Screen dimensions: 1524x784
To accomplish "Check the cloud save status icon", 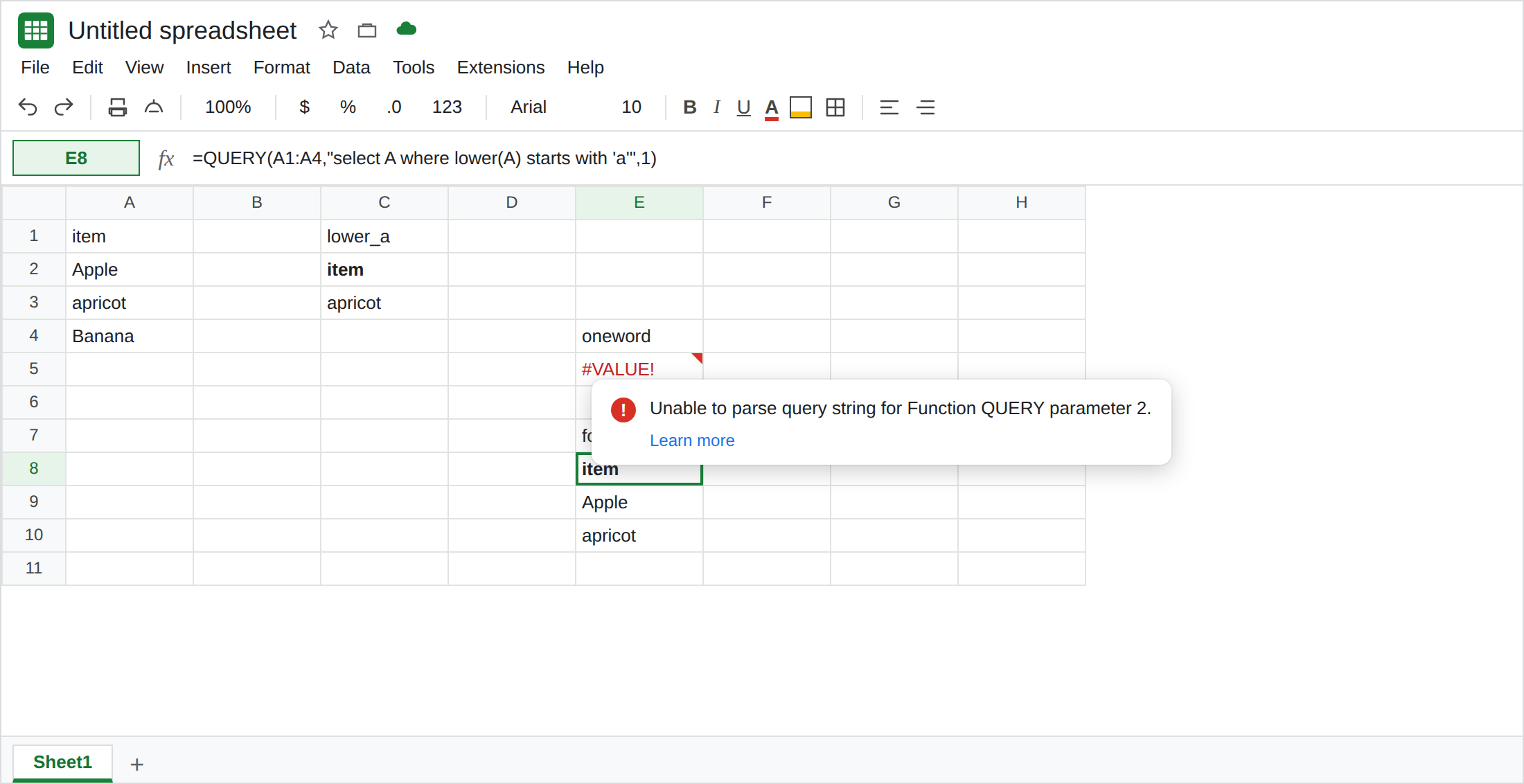I will tap(406, 29).
